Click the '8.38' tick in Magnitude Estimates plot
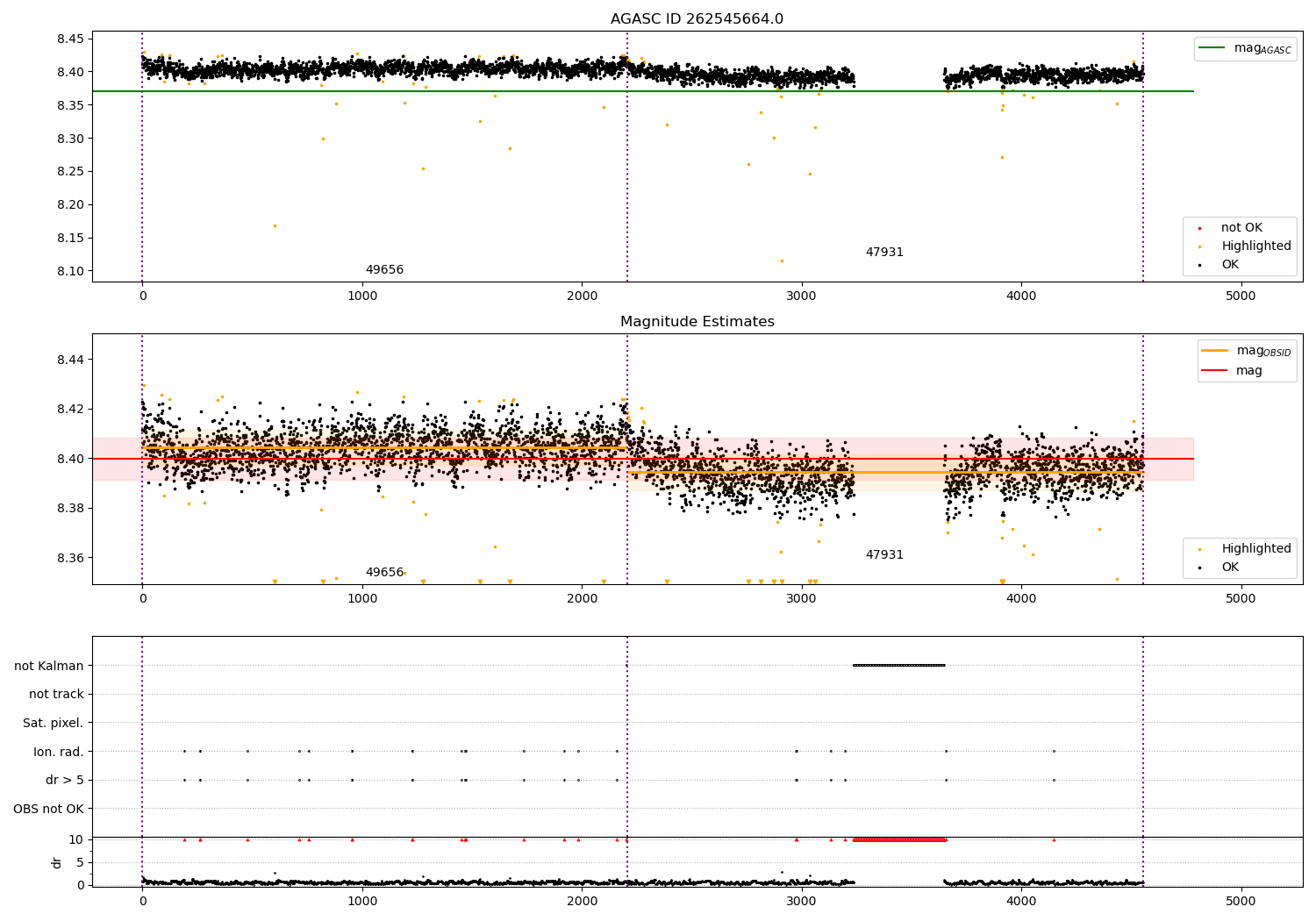The width and height of the screenshot is (1316, 921). tap(70, 509)
